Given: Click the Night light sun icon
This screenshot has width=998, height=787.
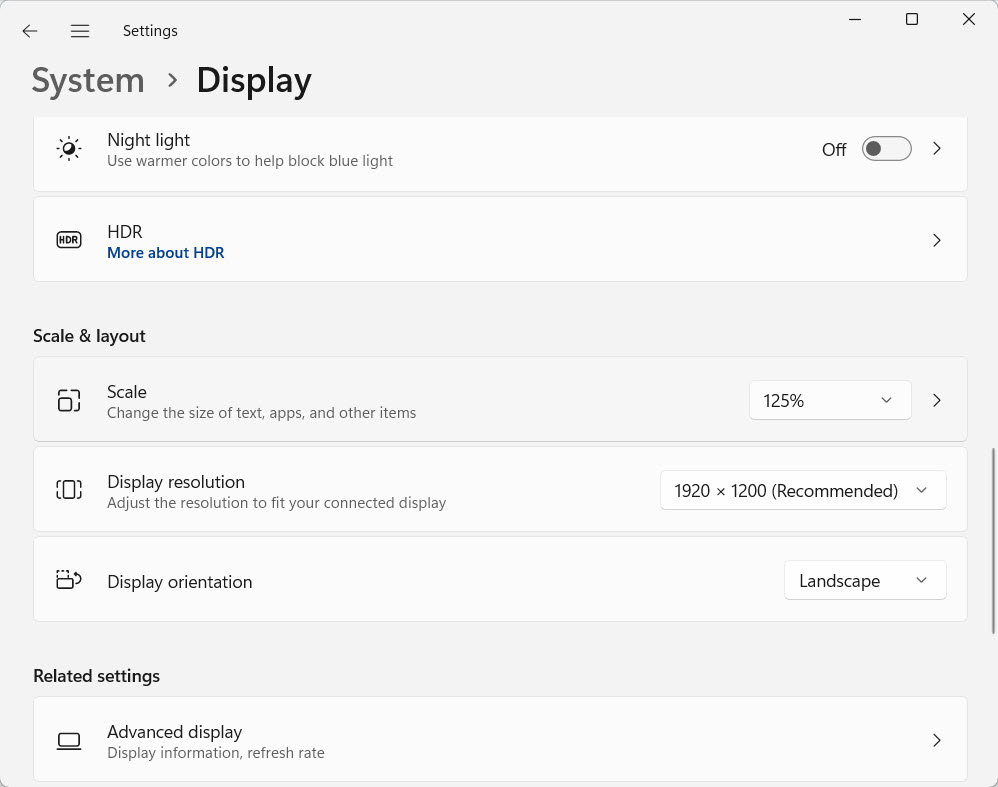Looking at the screenshot, I should 68,149.
